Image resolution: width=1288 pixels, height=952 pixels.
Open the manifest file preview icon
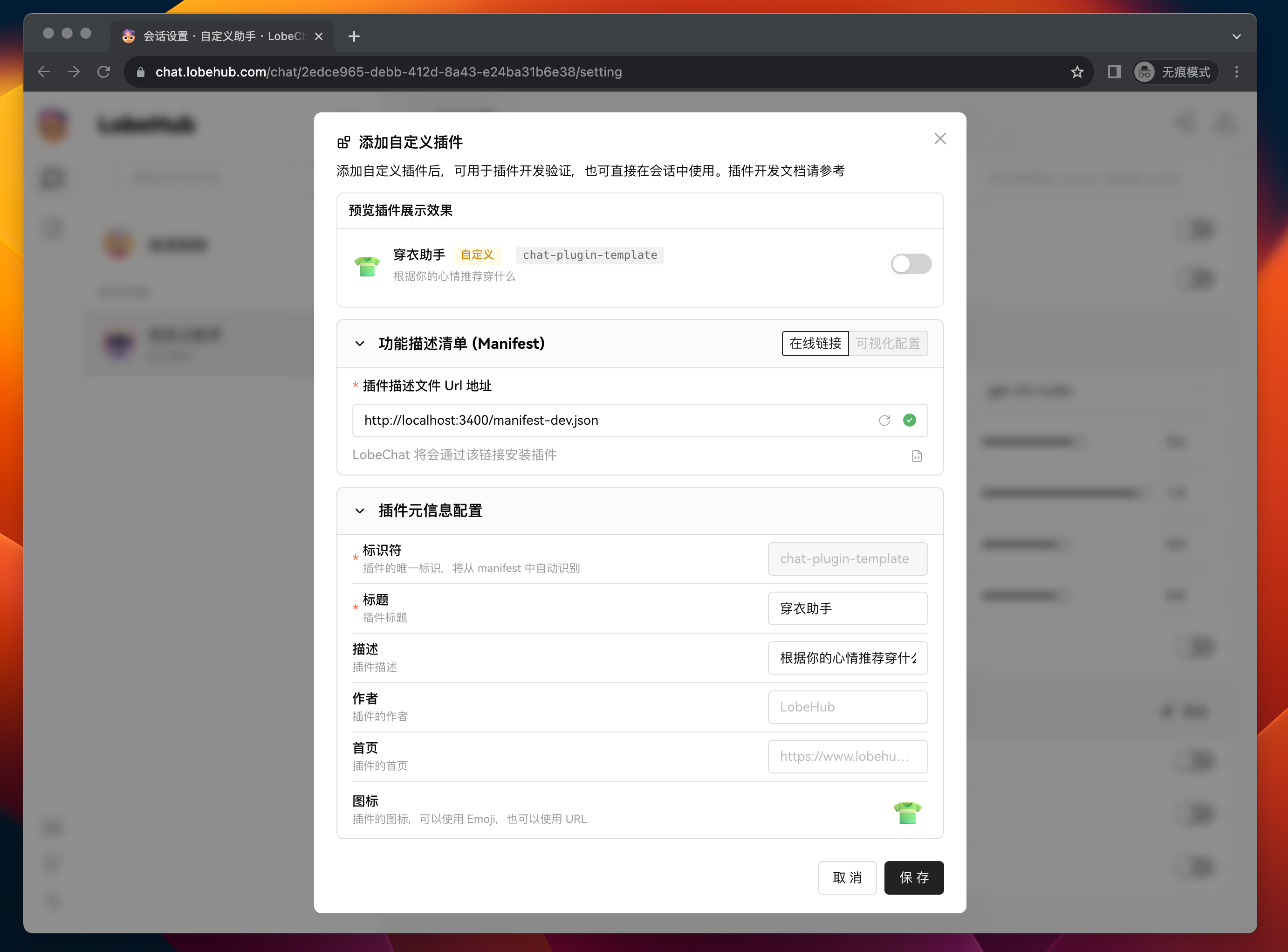(x=917, y=456)
